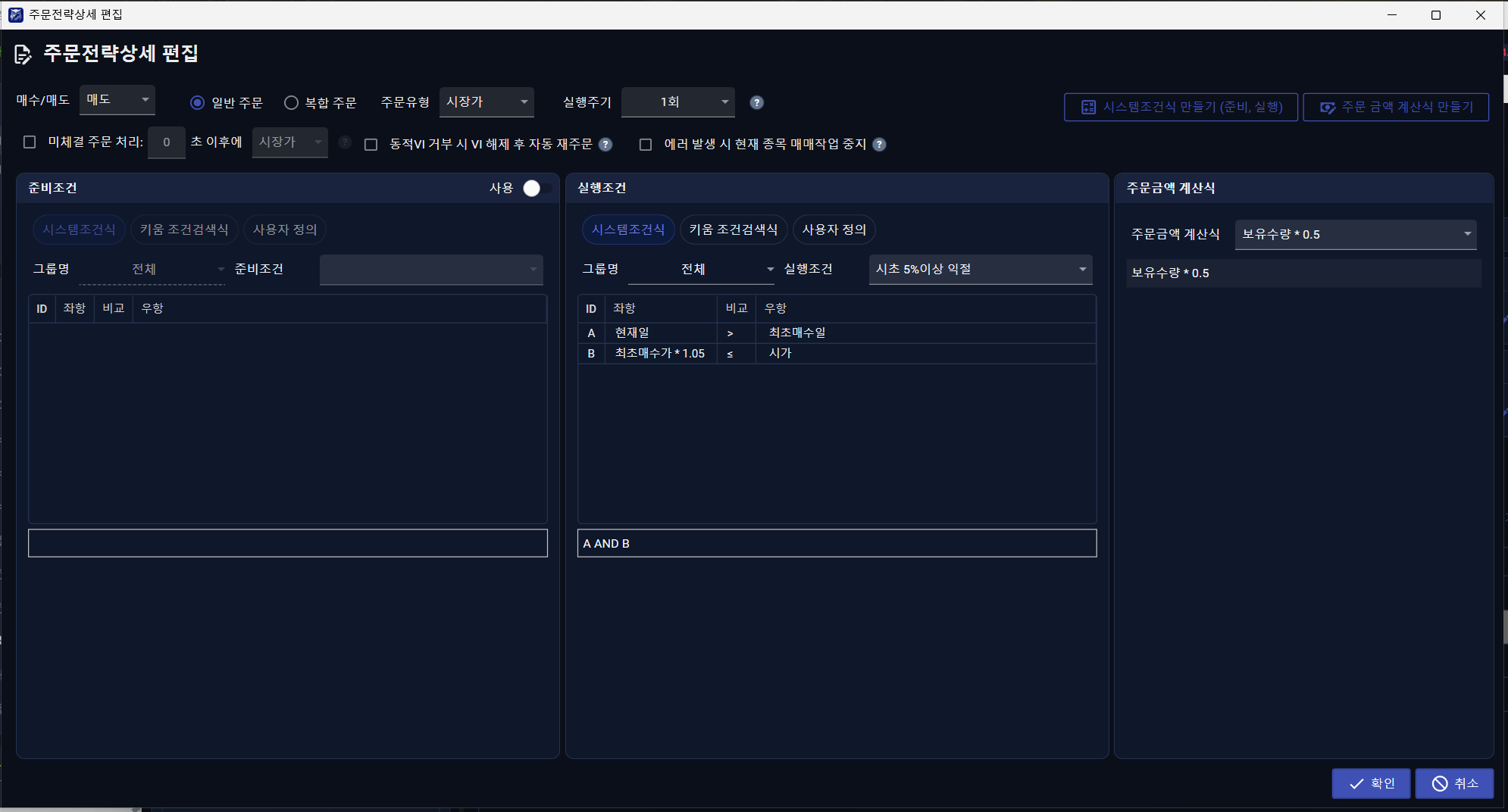Viewport: 1508px width, 812px height.
Task: Switch to 키움 조건검색식 tab in 실행조건
Action: pyautogui.click(x=734, y=230)
